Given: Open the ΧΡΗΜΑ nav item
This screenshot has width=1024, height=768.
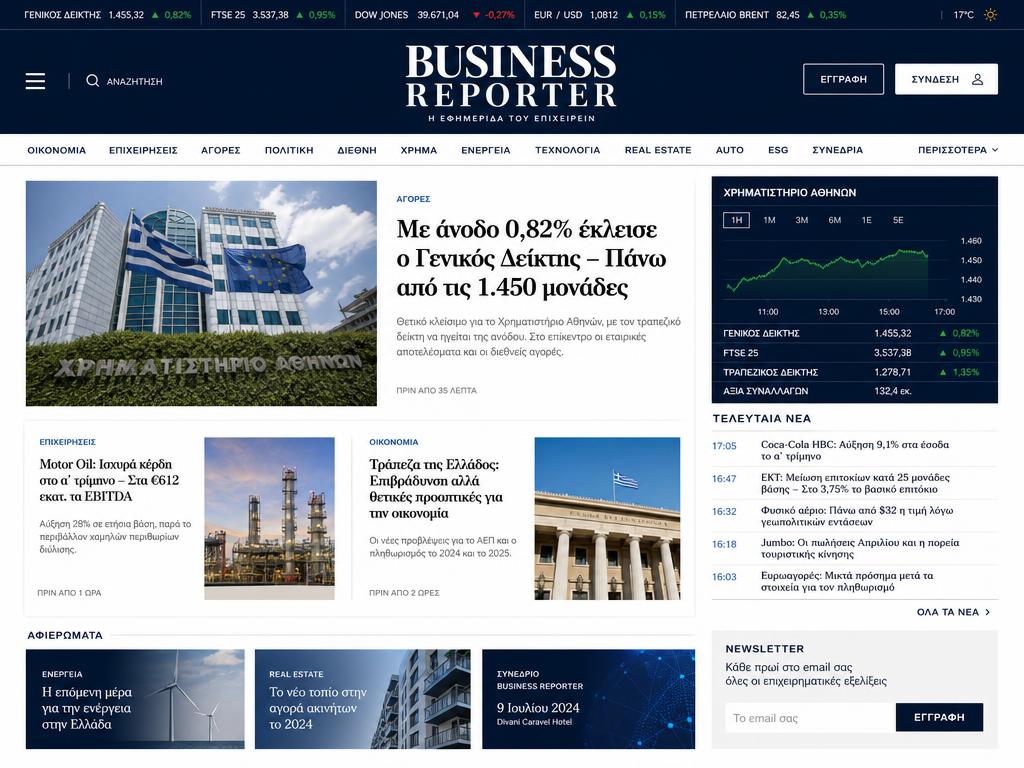Looking at the screenshot, I should (419, 150).
